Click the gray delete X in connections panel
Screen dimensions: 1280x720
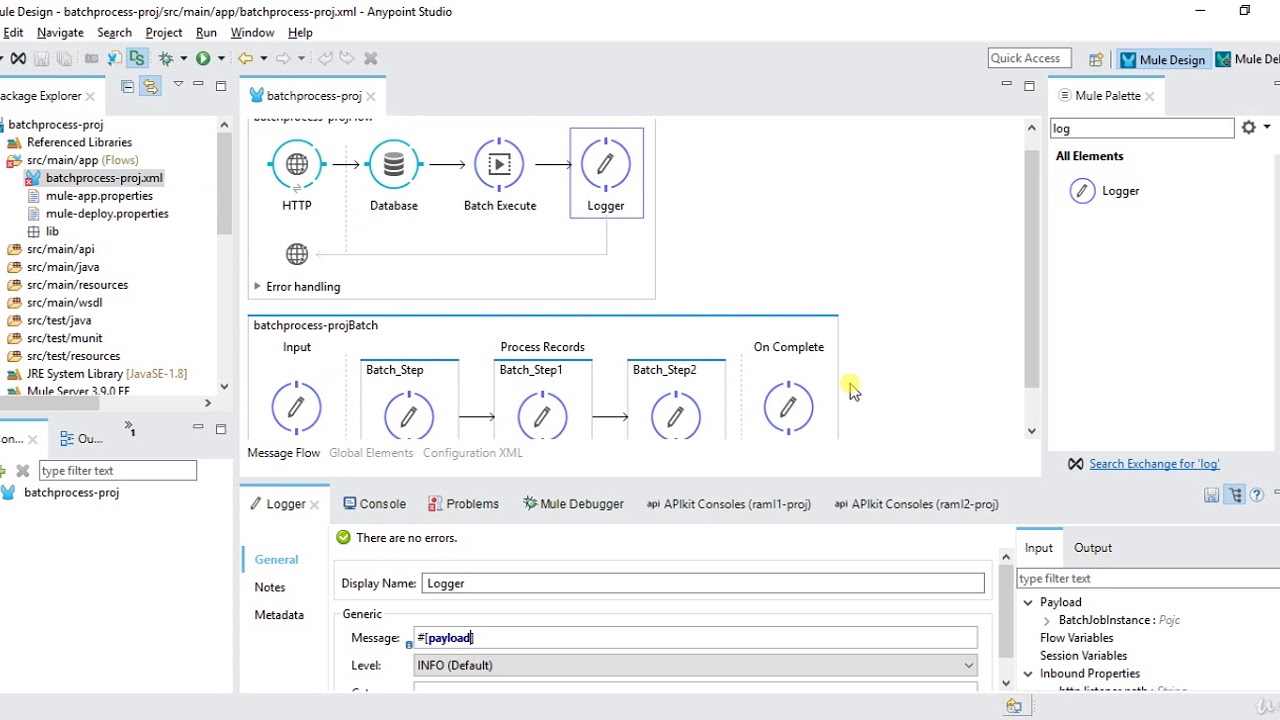pyautogui.click(x=23, y=470)
